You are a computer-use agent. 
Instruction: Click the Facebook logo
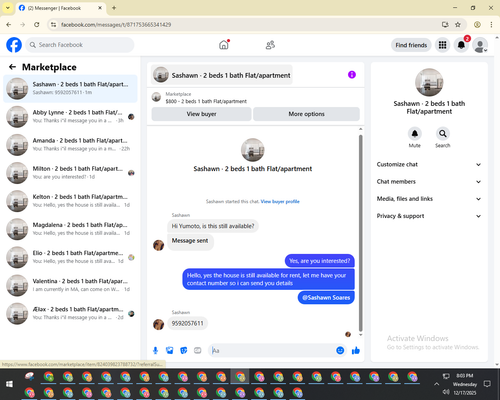click(14, 45)
